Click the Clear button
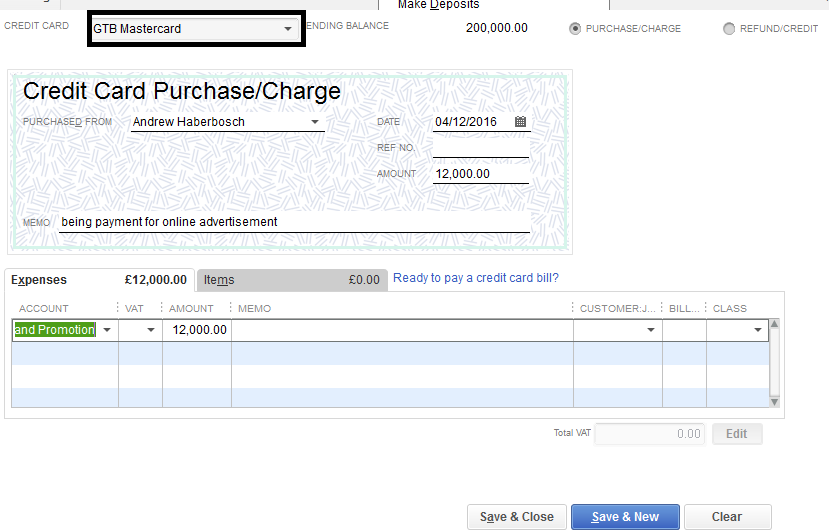Viewport: 829px width, 531px height. click(x=727, y=517)
